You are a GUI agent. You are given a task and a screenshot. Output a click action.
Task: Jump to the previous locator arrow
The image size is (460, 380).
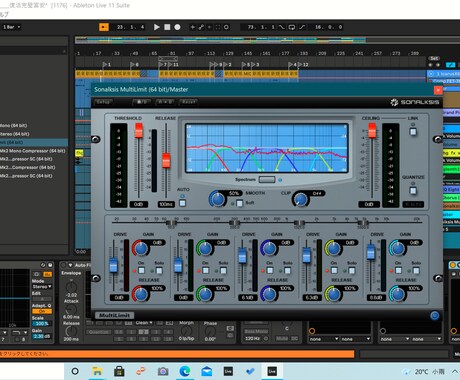coord(431,65)
